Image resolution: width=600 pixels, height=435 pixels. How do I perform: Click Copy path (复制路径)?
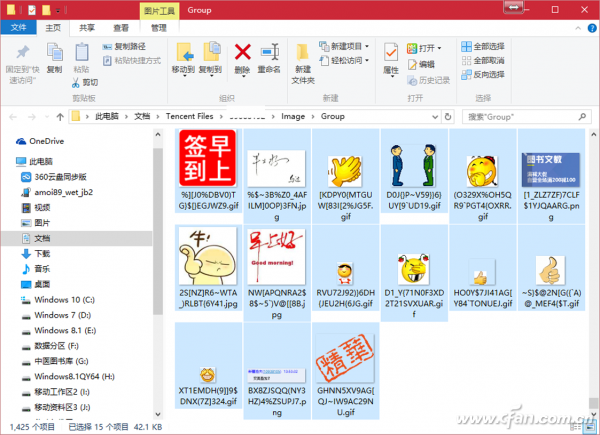(x=124, y=47)
